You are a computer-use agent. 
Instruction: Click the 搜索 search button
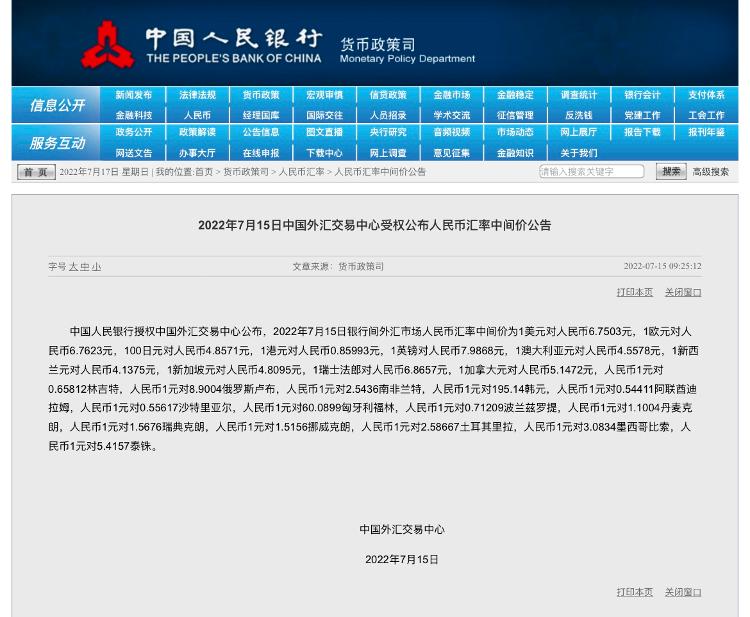[671, 171]
